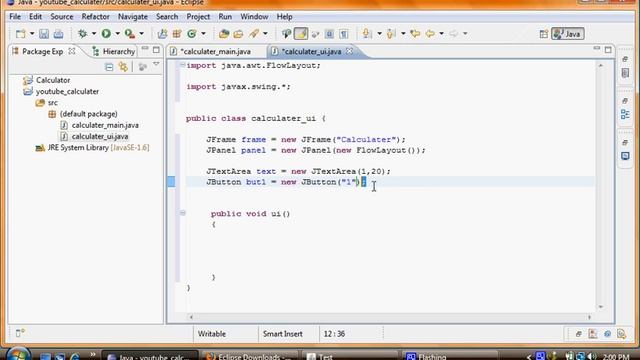Select calculater_ui.java in Package Explorer
Image resolution: width=640 pixels, height=360 pixels.
pos(100,136)
